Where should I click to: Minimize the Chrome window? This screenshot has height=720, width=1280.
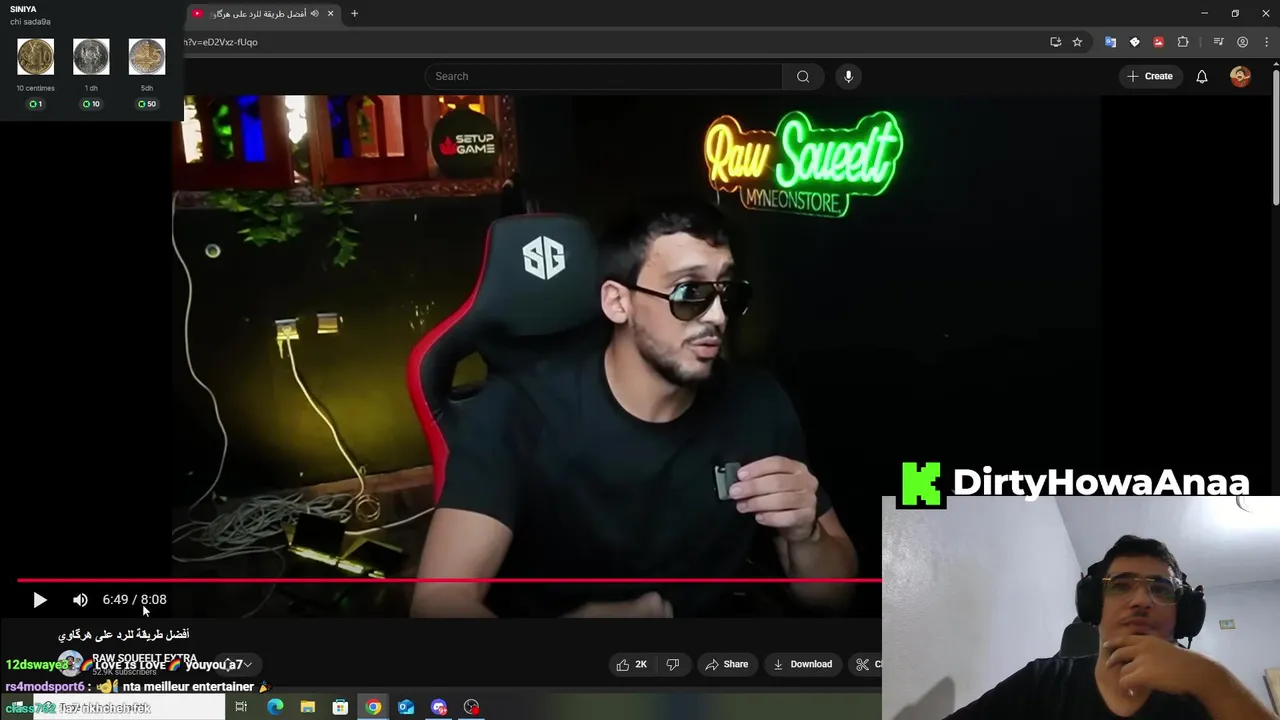click(x=1205, y=14)
